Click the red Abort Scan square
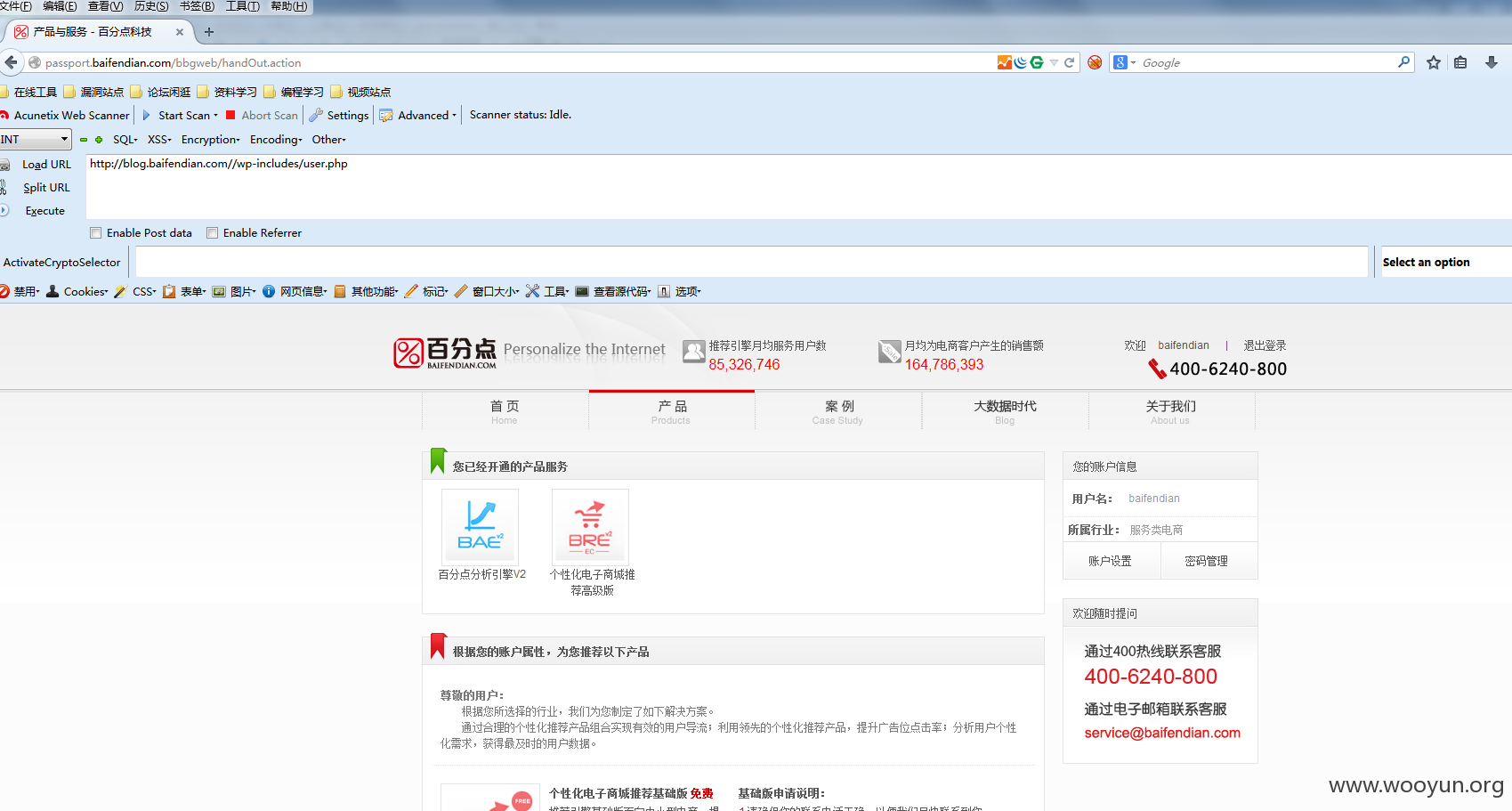 coord(230,115)
